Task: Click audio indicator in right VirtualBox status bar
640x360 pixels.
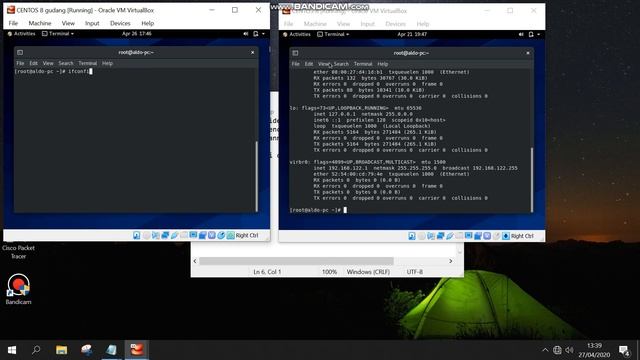Action: [x=431, y=236]
